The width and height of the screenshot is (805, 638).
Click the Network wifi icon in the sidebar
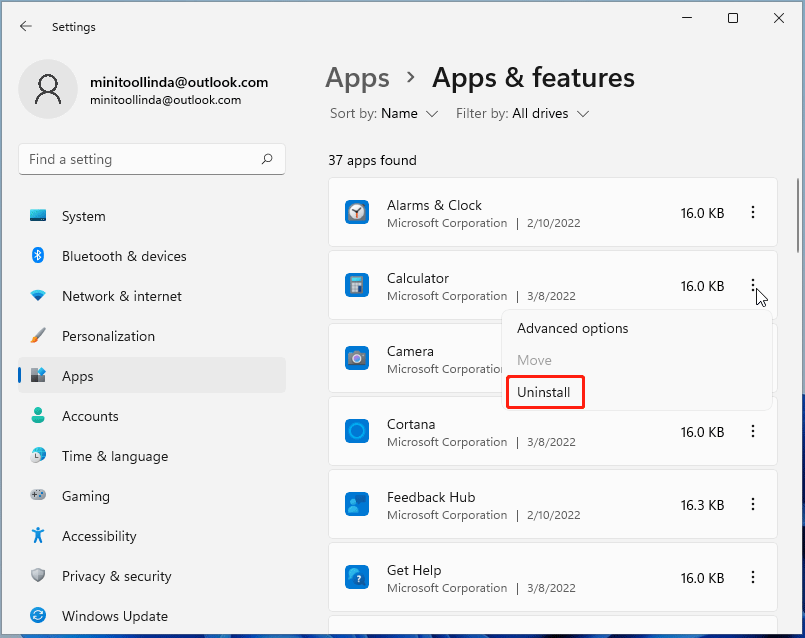pos(38,296)
